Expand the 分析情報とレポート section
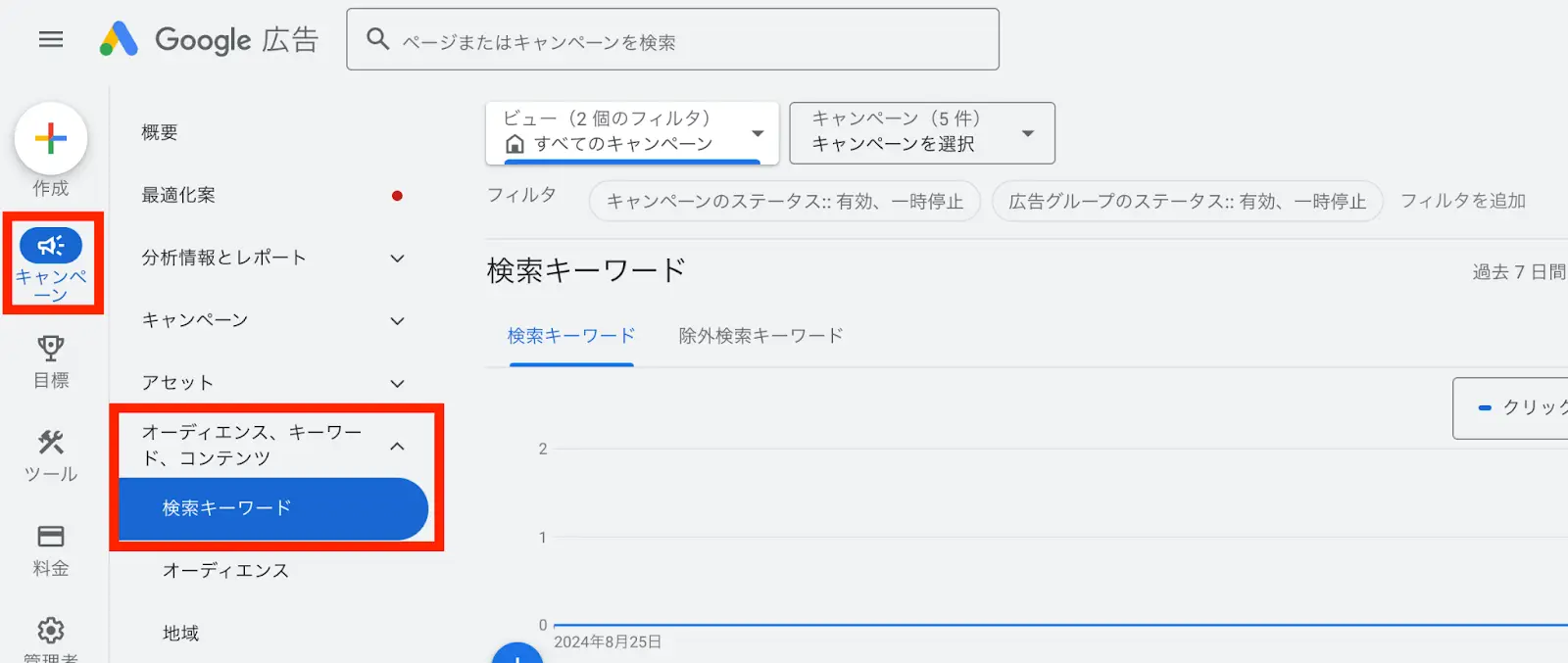This screenshot has height=663, width=1568. 397,259
